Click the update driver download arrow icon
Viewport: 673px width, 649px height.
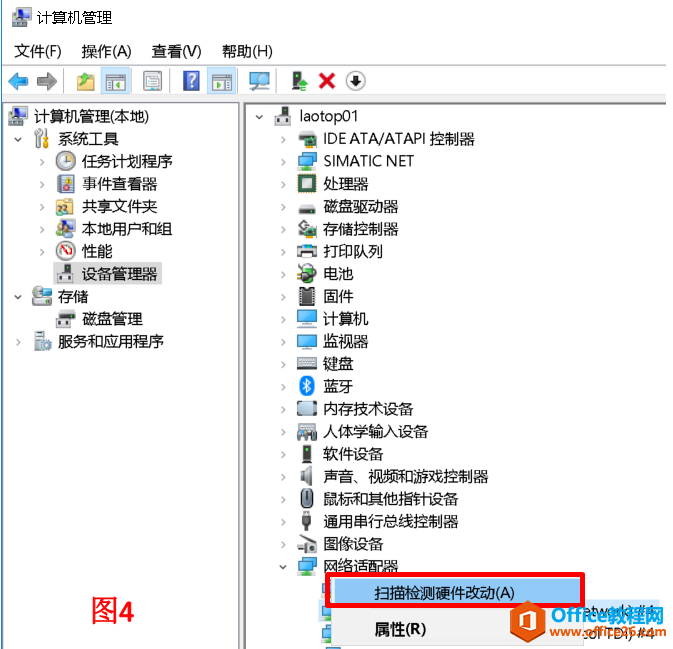coord(355,81)
